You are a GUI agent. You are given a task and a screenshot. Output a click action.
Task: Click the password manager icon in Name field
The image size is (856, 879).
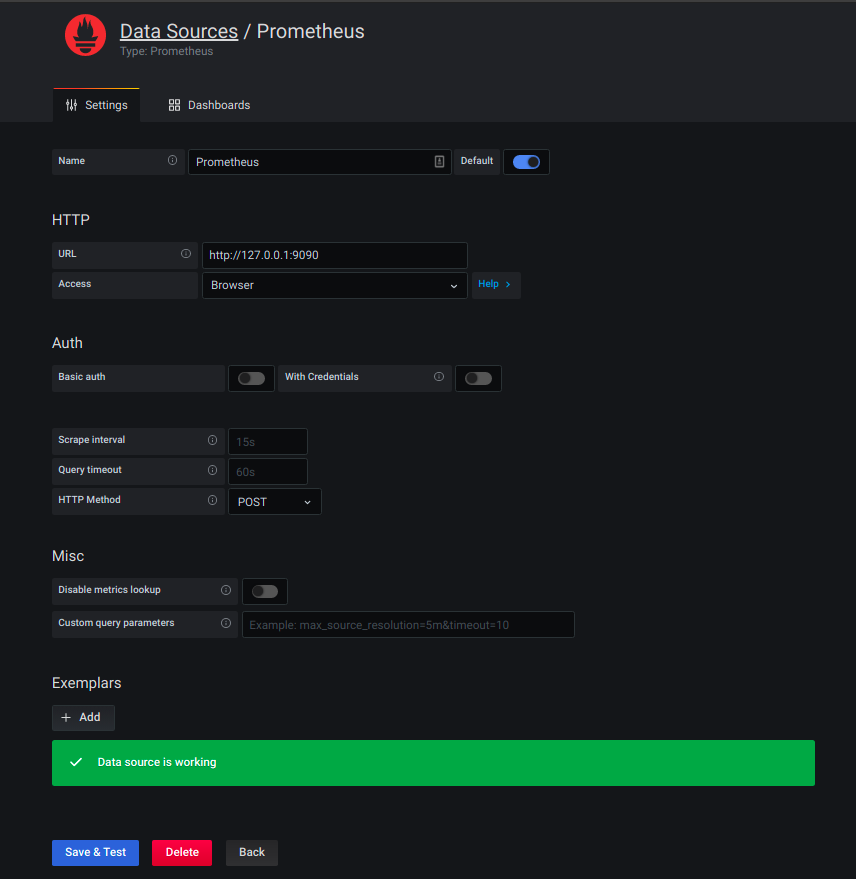tap(439, 161)
